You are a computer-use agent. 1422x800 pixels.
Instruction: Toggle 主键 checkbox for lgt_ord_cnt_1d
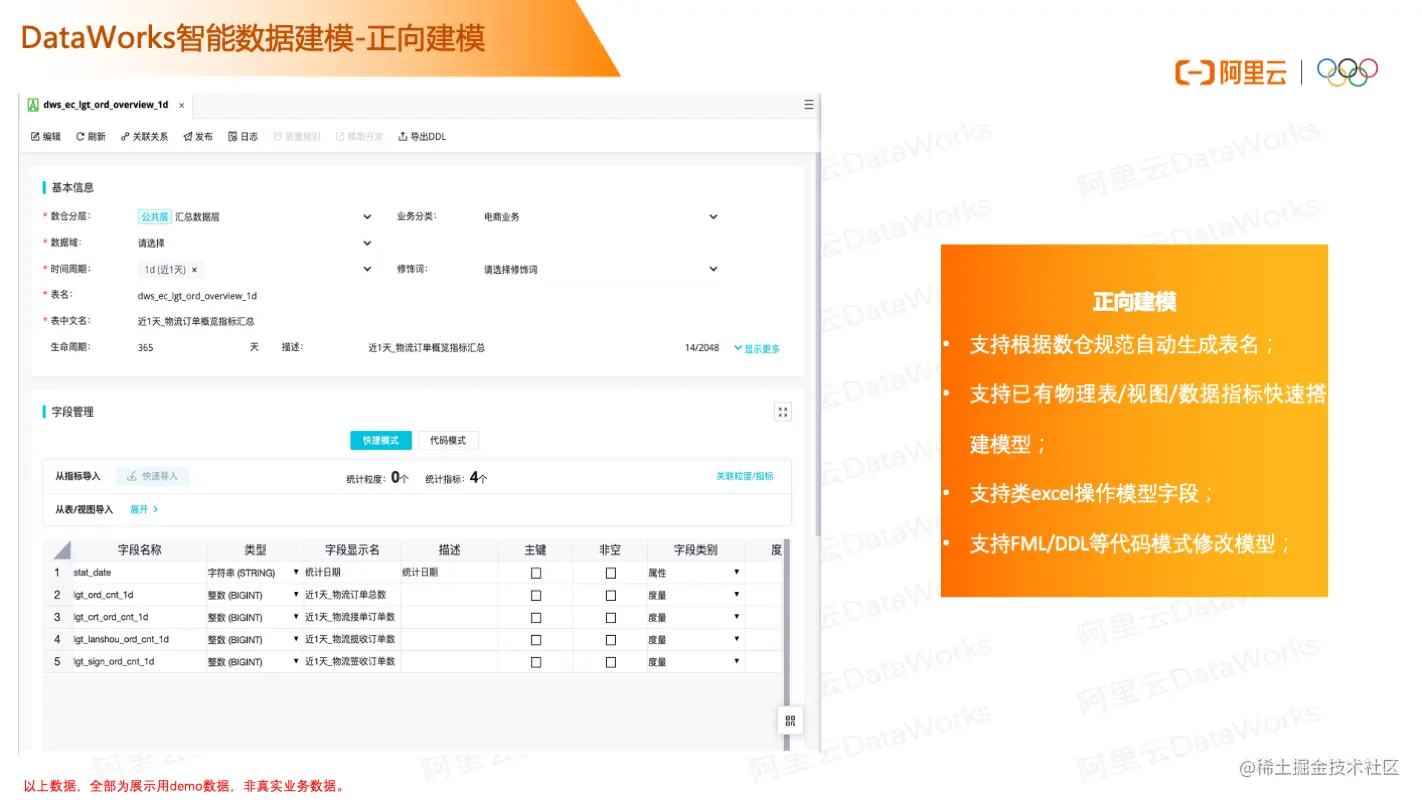click(x=536, y=595)
